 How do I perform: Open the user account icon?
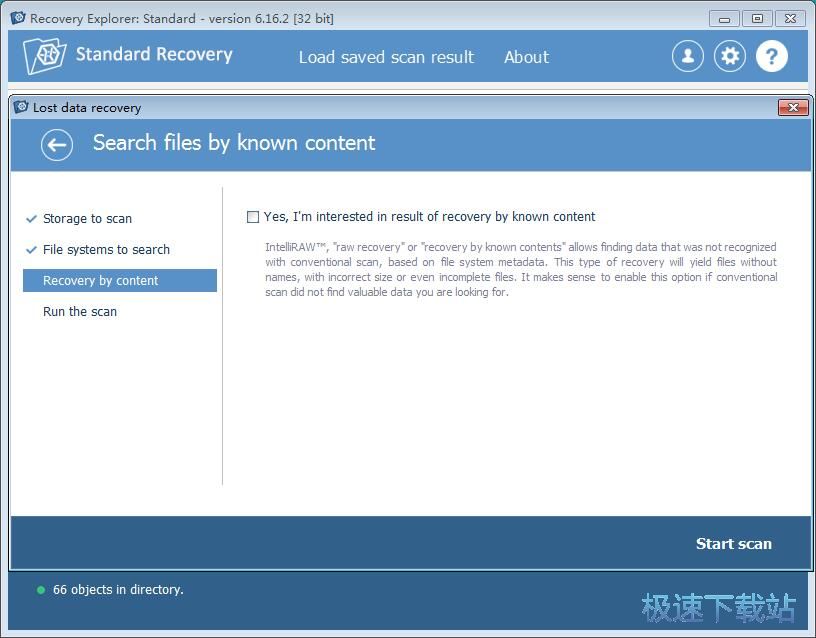click(687, 56)
